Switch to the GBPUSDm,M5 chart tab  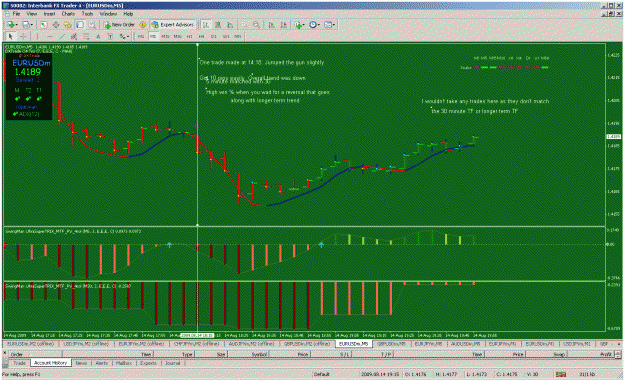[x=391, y=344]
